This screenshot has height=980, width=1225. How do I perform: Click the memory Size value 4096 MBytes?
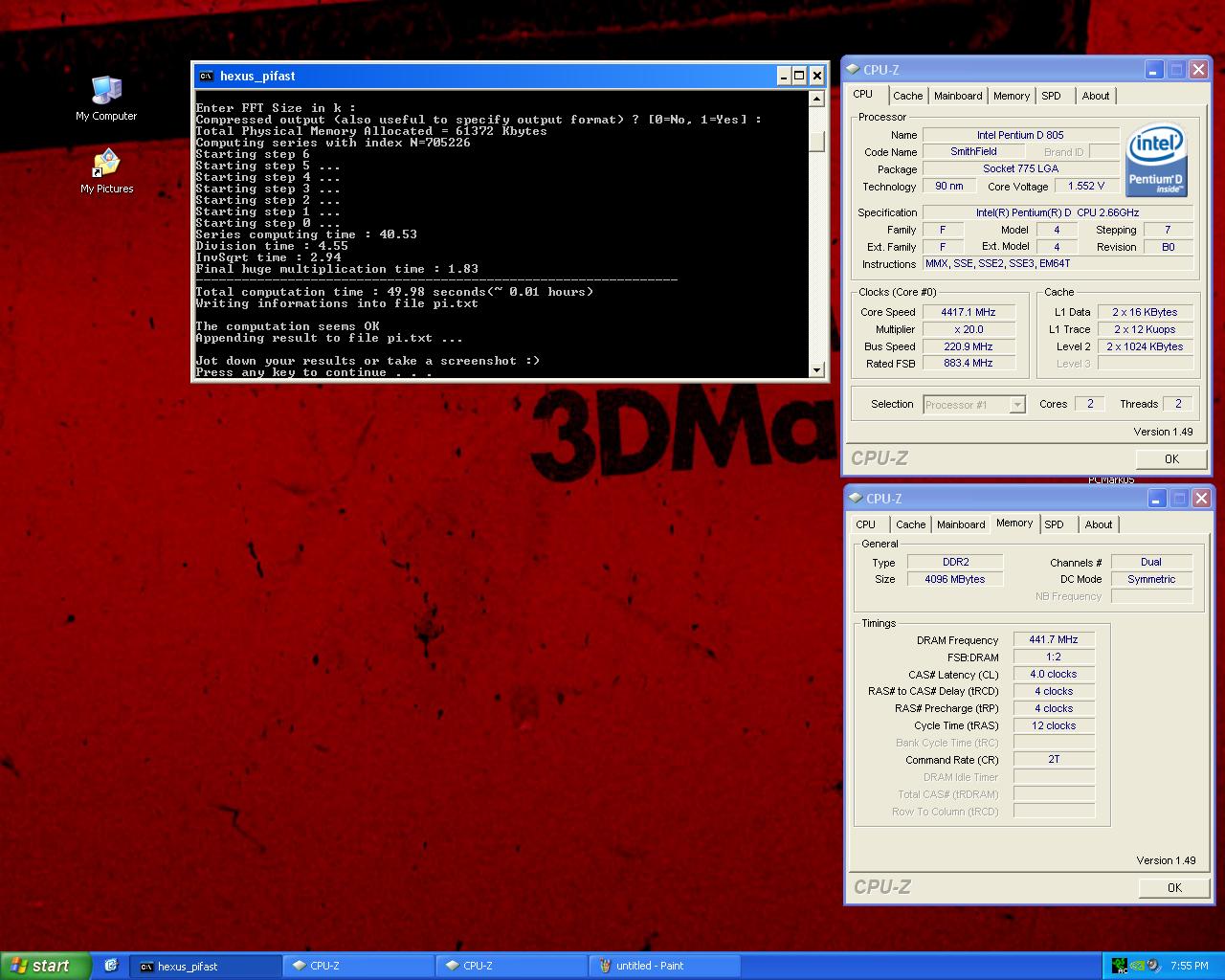pyautogui.click(x=955, y=579)
